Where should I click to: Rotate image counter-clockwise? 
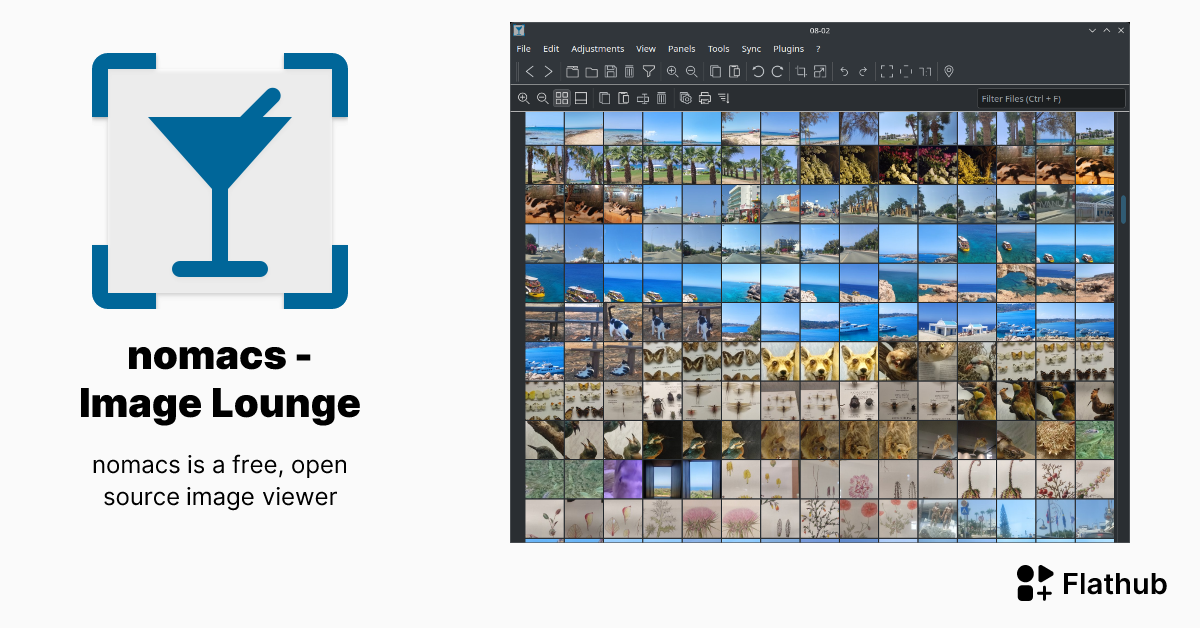tap(758, 71)
